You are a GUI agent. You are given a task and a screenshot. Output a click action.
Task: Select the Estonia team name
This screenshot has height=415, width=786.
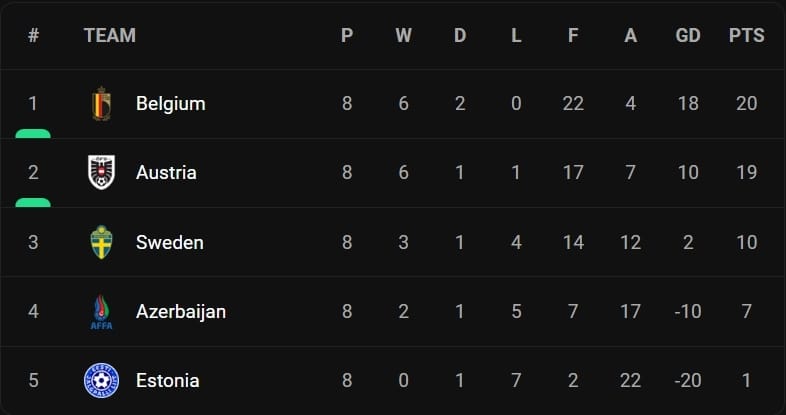click(167, 380)
